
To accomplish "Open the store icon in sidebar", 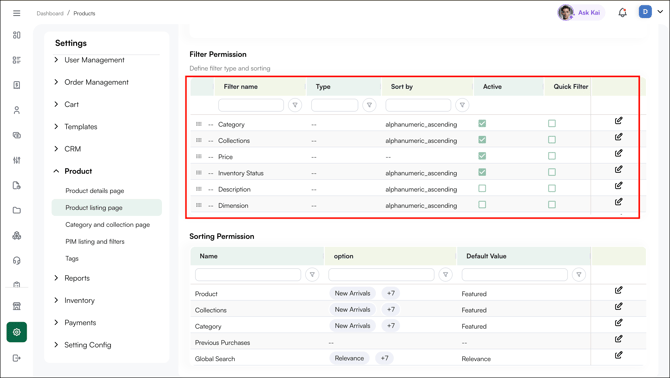I will 17,306.
